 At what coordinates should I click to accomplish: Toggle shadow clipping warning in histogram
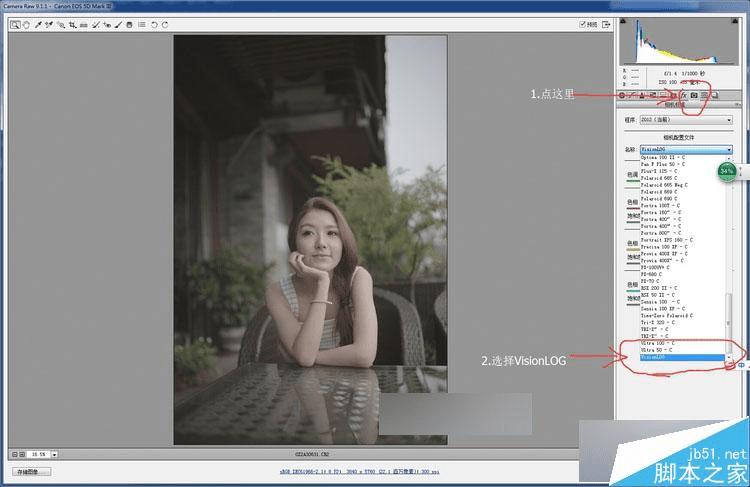click(x=623, y=21)
